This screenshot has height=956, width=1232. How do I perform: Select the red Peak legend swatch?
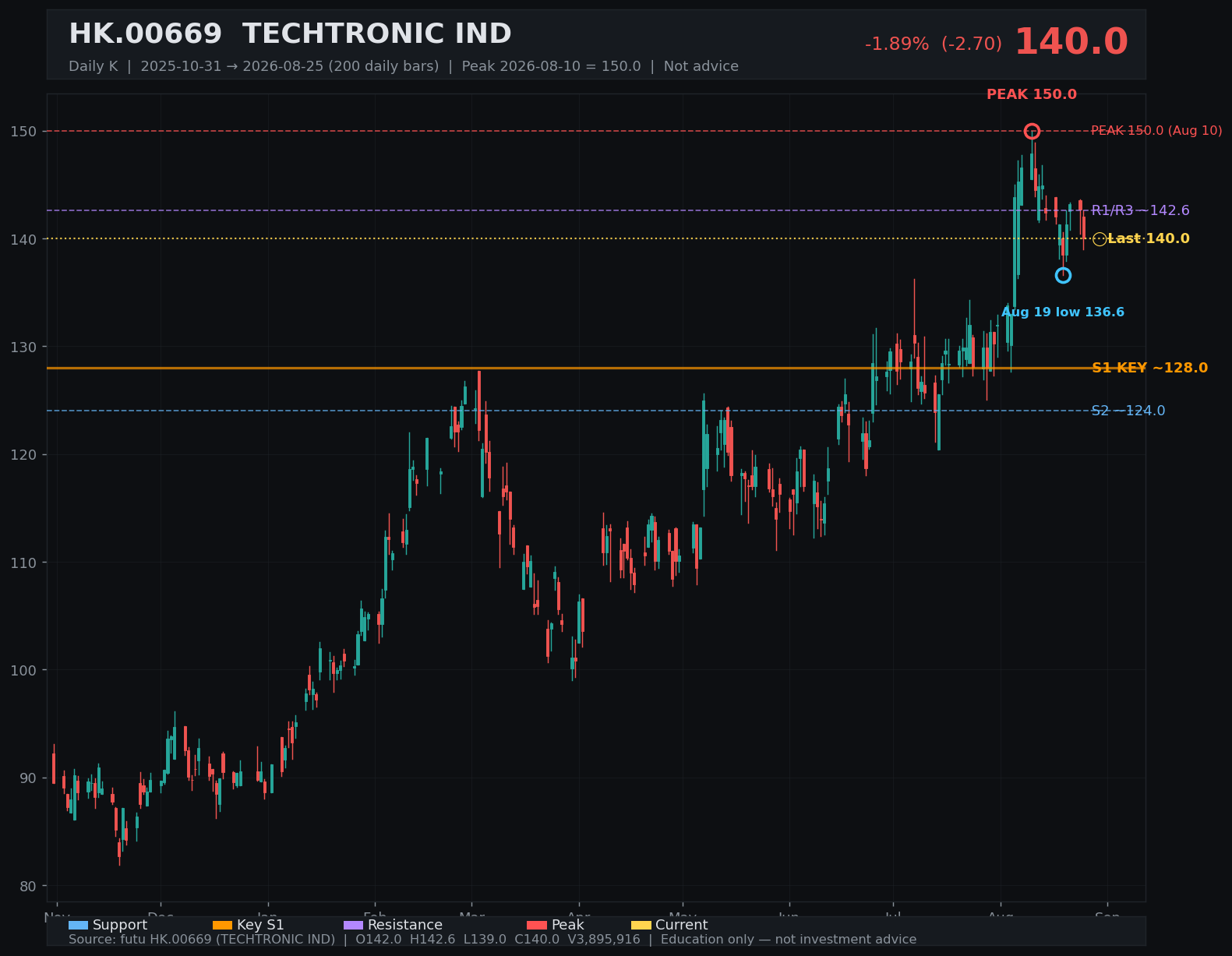537,925
